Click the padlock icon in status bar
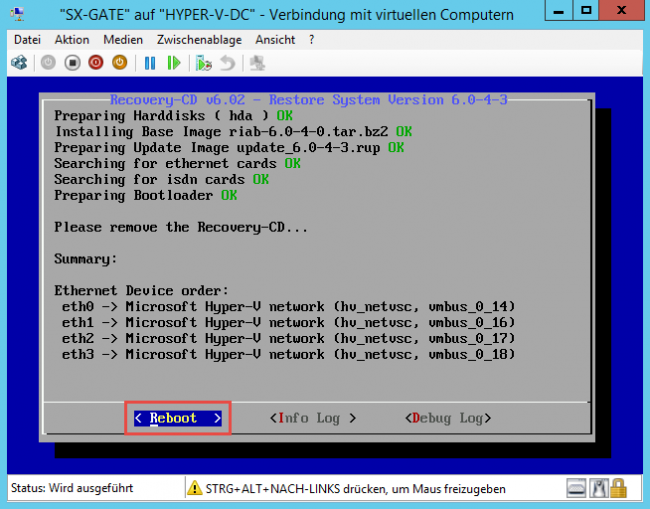Viewport: 650px width, 509px height. (x=619, y=488)
